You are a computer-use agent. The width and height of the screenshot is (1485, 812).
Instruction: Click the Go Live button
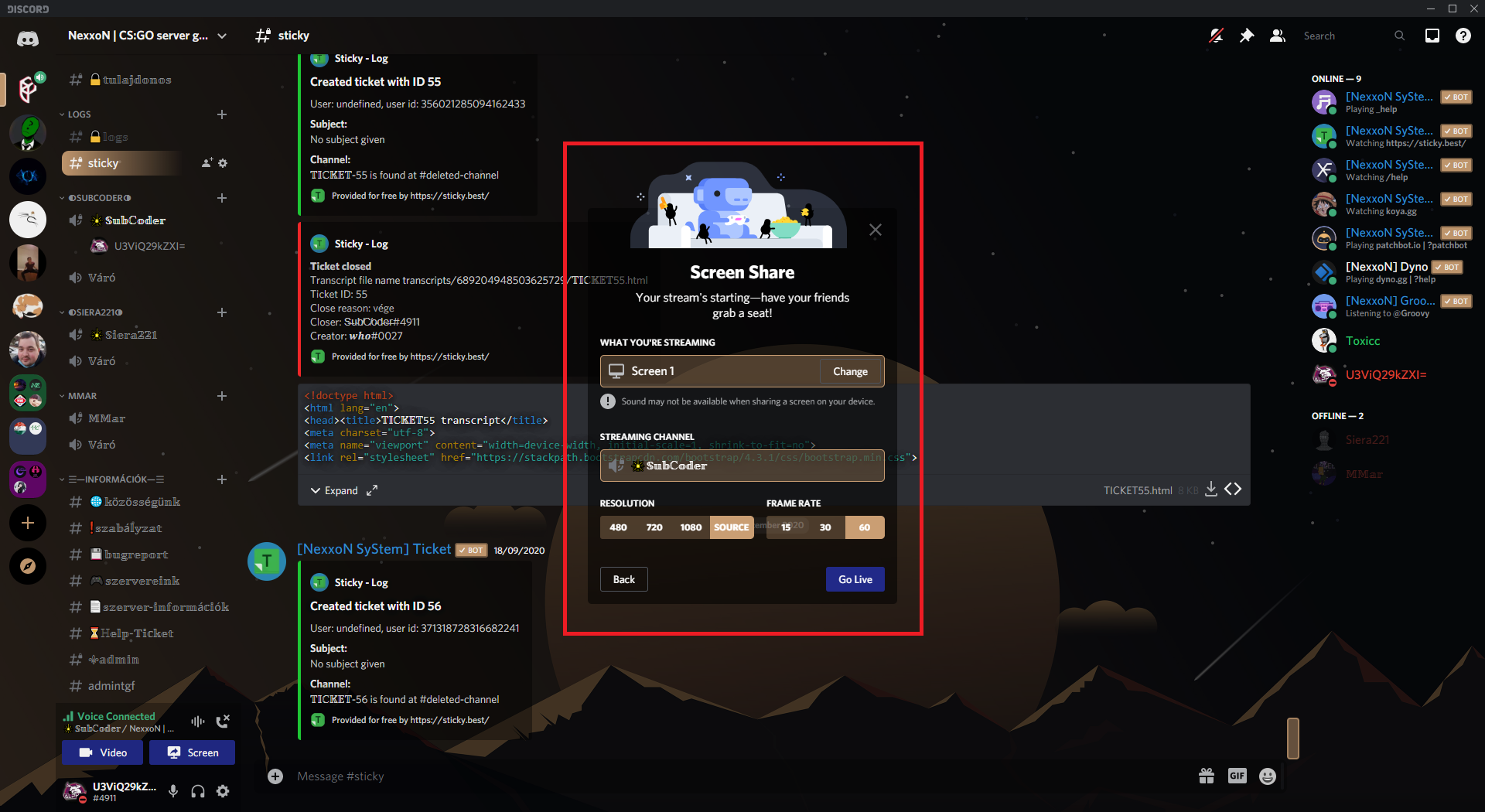point(855,579)
